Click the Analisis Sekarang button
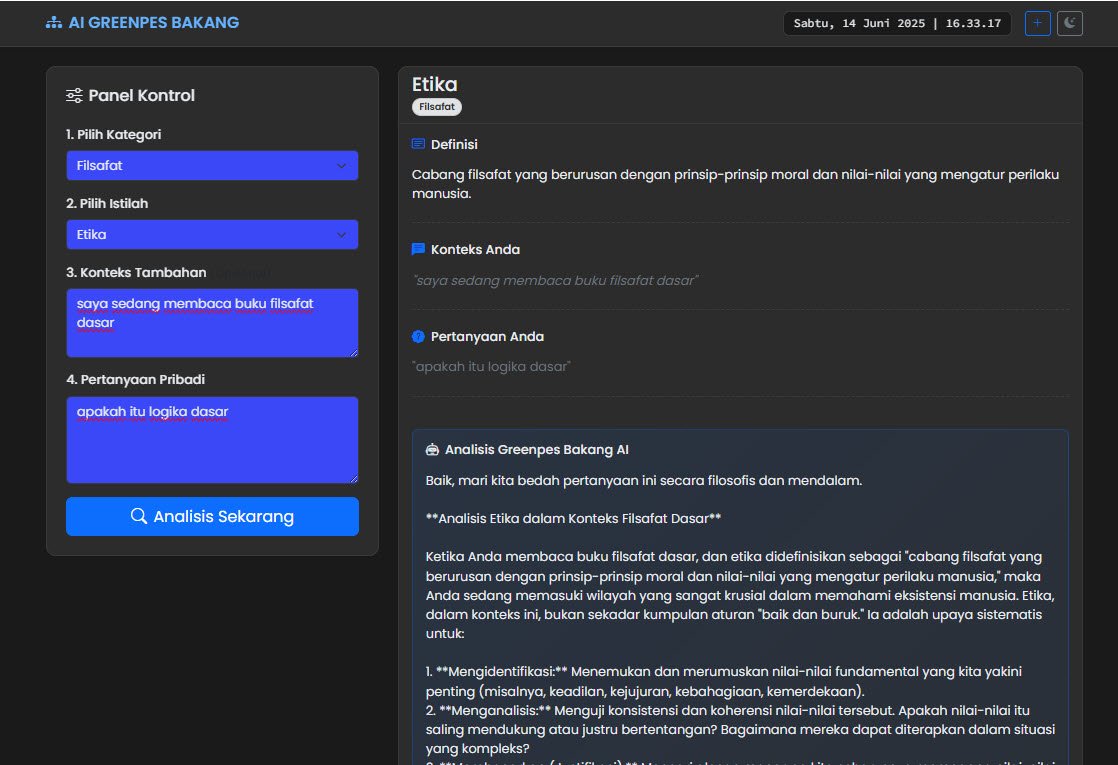This screenshot has width=1118, height=765. pyautogui.click(x=212, y=516)
